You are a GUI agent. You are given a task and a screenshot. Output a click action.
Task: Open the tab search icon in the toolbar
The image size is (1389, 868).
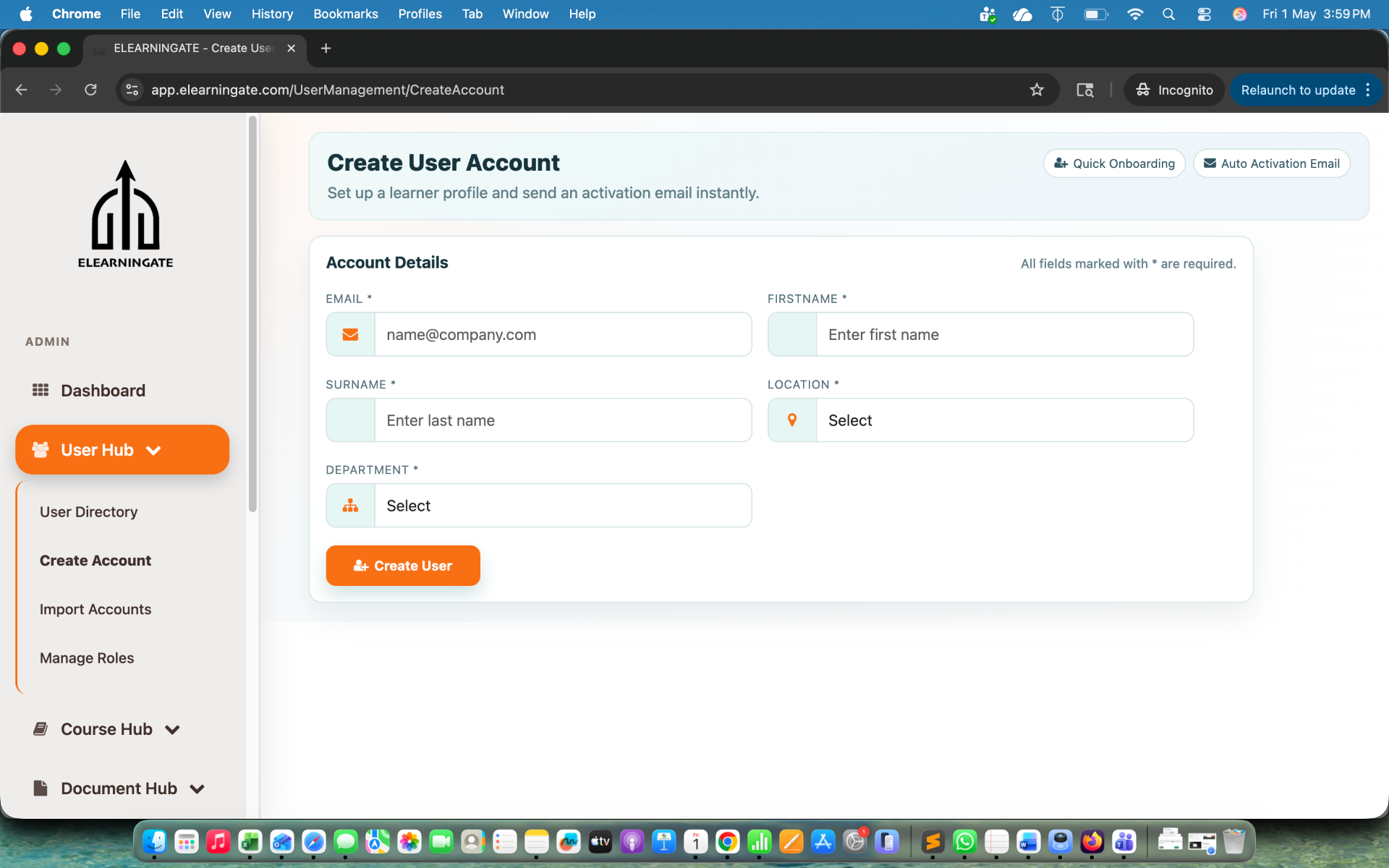(1084, 90)
